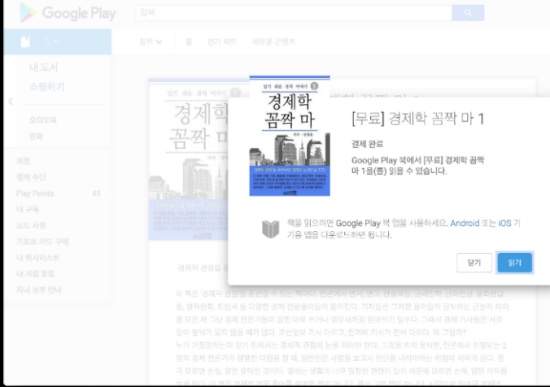
Task: Click the open book icon in dialog
Action: (270, 229)
